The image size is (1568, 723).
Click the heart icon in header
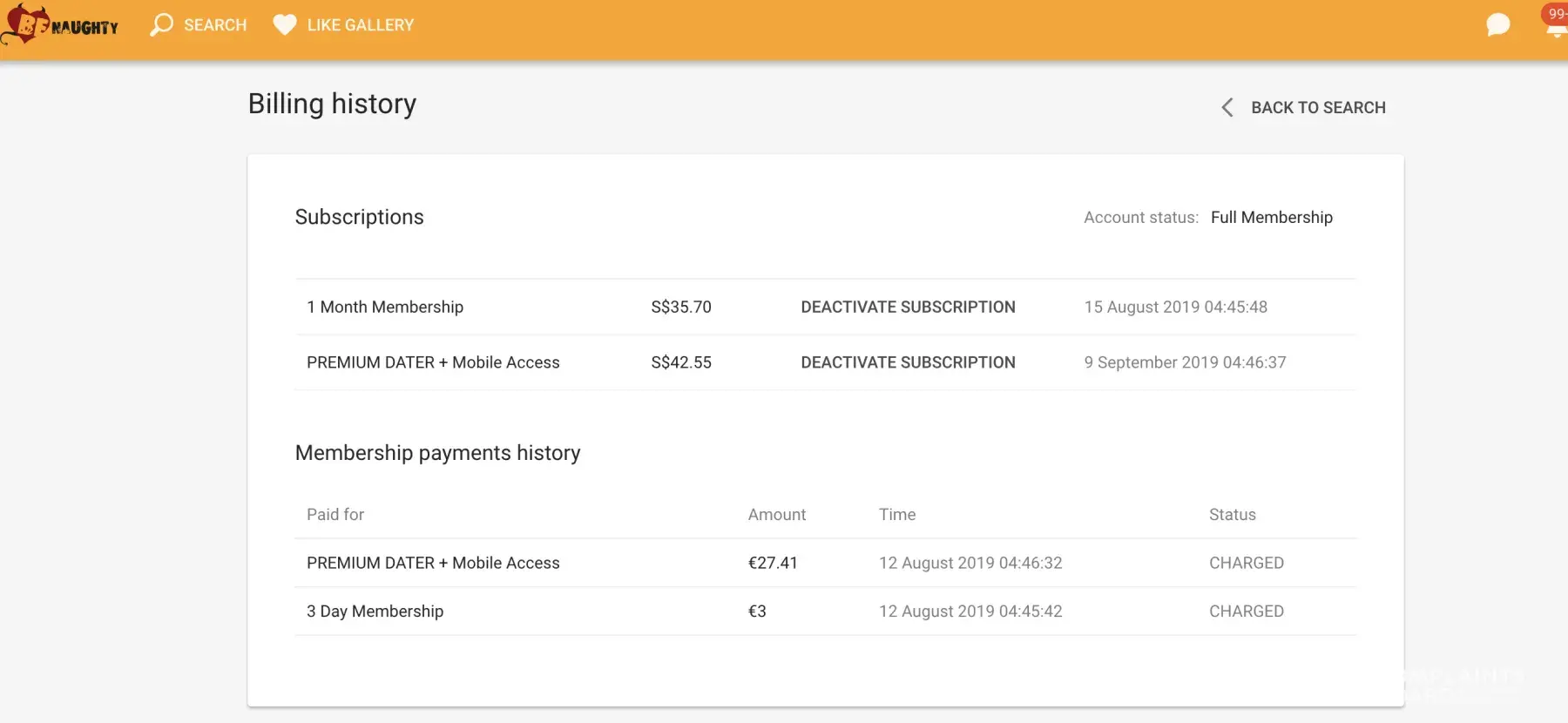click(284, 25)
